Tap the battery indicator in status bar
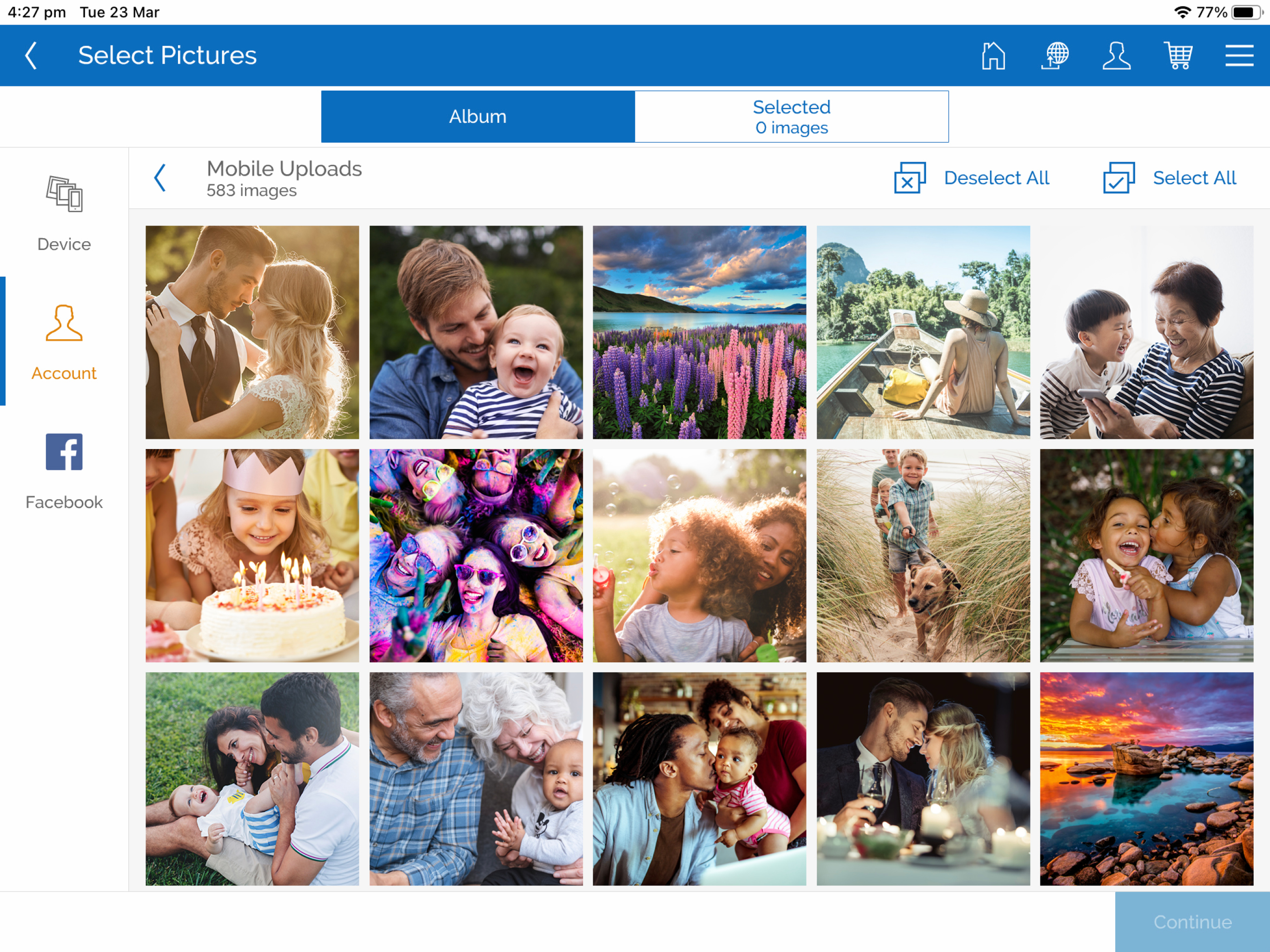The width and height of the screenshot is (1270, 952). [1246, 12]
